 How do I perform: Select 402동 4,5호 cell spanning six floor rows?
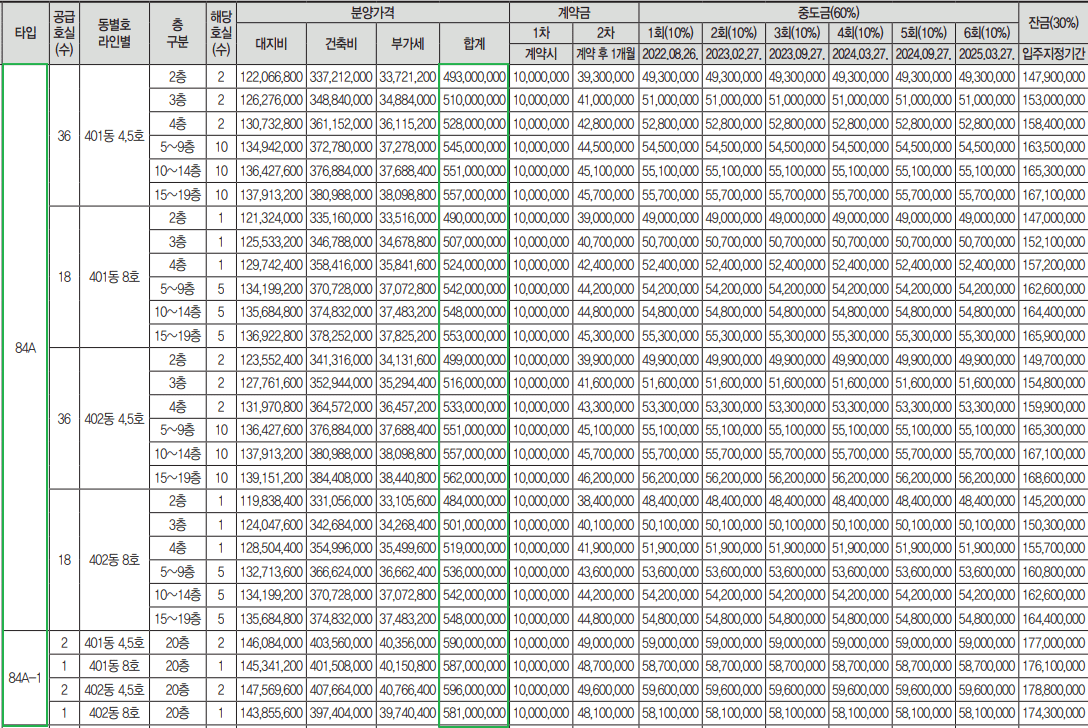(114, 418)
